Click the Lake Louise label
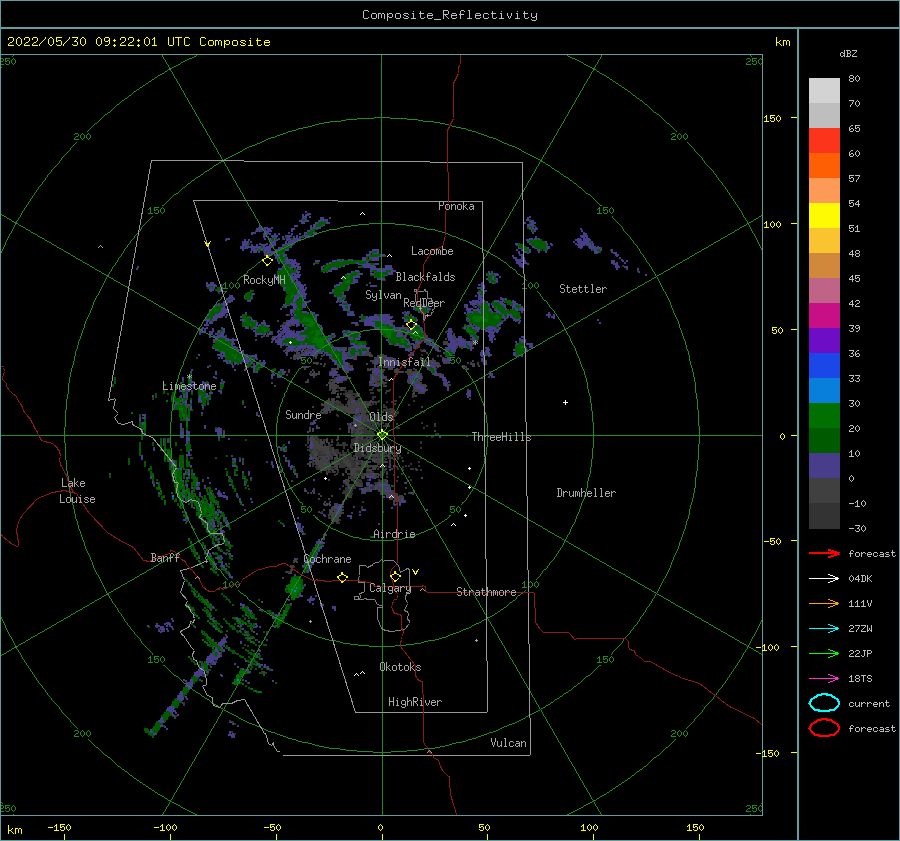Image resolution: width=900 pixels, height=841 pixels. click(77, 491)
